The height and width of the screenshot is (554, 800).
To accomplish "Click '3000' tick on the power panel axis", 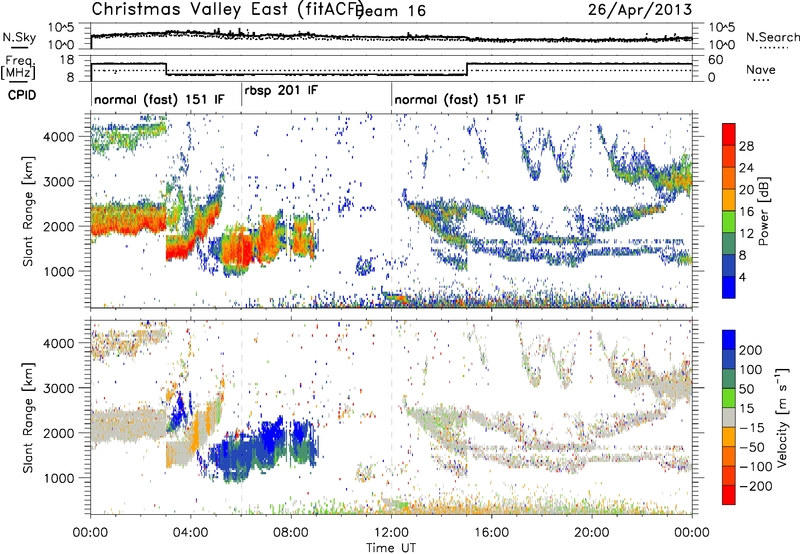I will [x=59, y=182].
